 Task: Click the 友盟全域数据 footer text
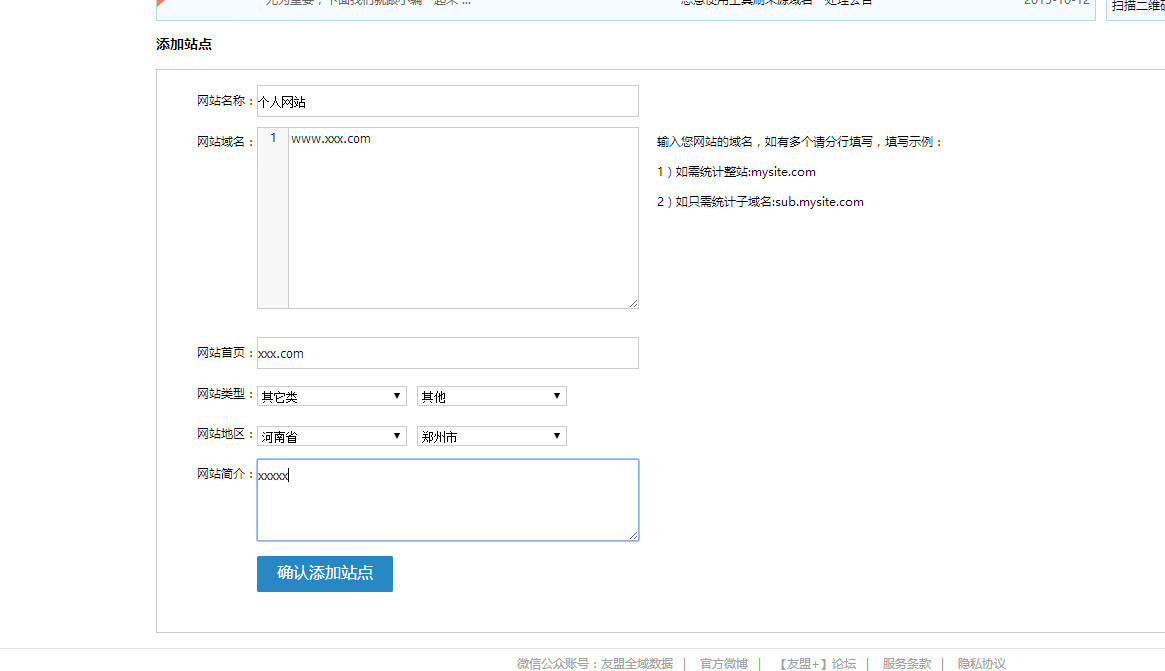pyautogui.click(x=640, y=663)
